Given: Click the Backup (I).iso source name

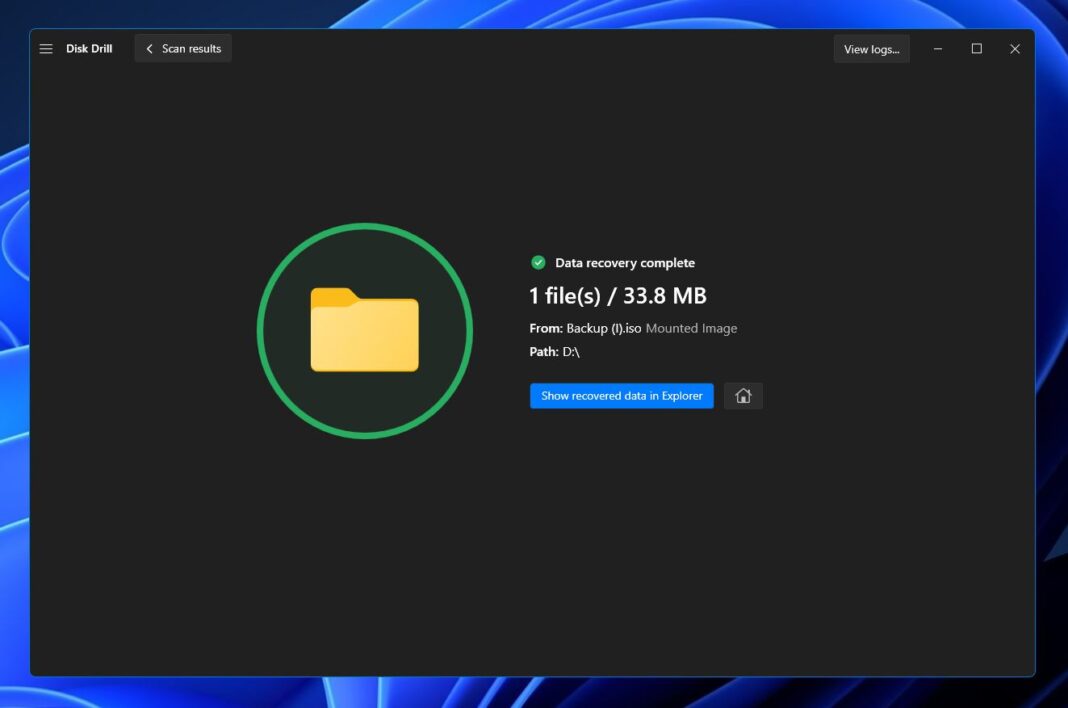Looking at the screenshot, I should click(605, 328).
